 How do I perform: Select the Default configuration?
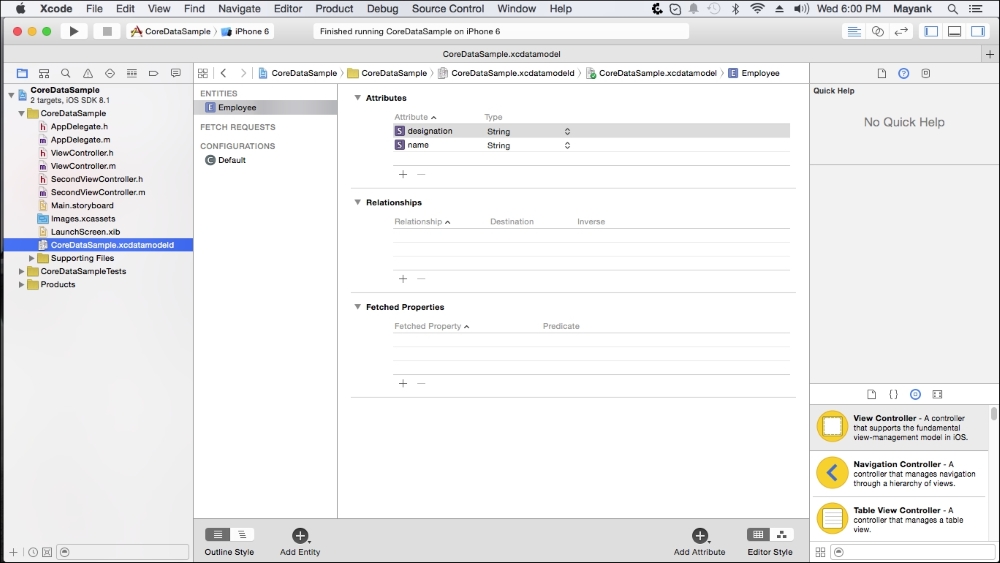231,160
